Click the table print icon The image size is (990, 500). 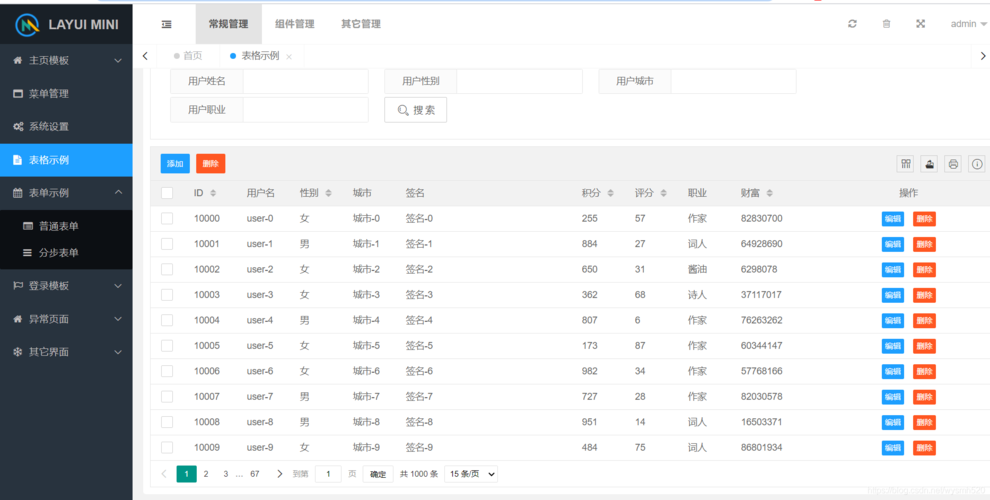click(x=953, y=164)
